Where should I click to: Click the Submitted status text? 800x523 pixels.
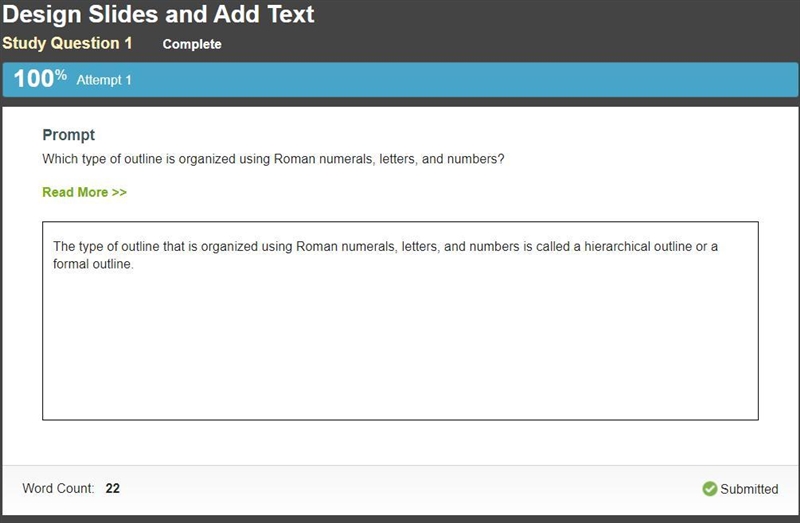click(x=749, y=489)
